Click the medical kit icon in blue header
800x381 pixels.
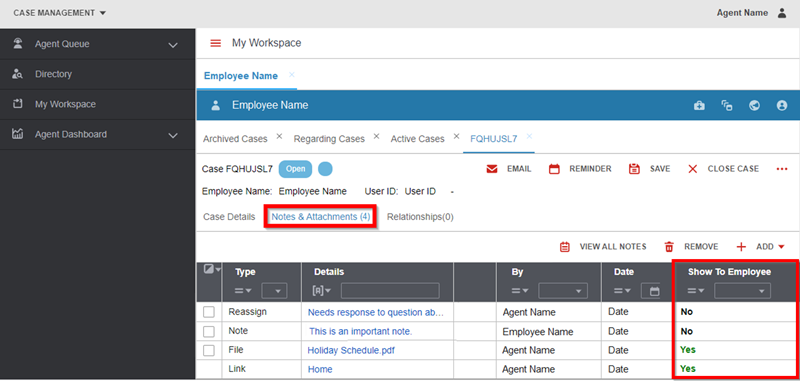tap(699, 105)
